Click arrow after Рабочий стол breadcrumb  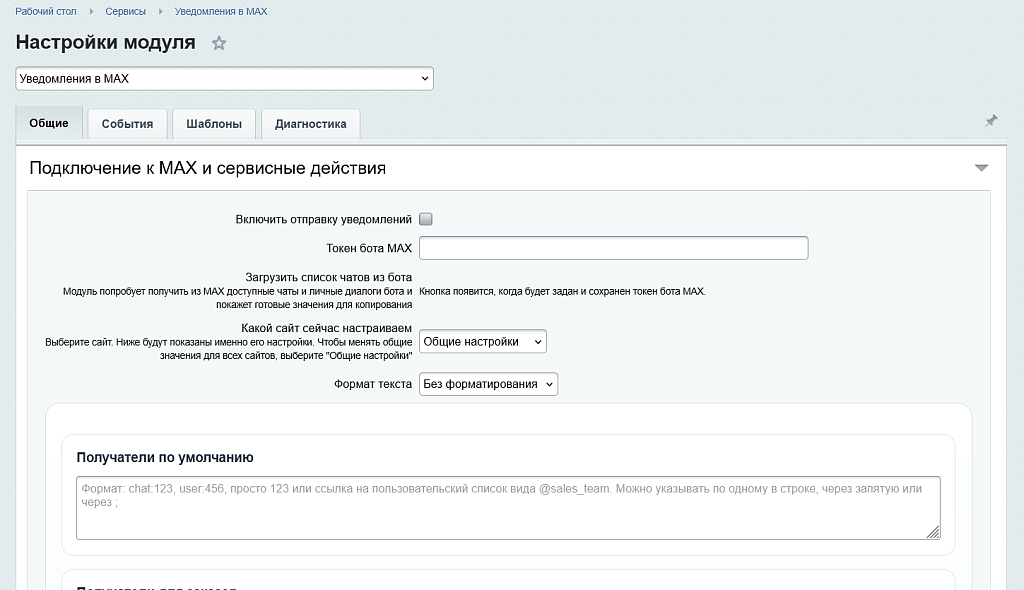coord(92,12)
